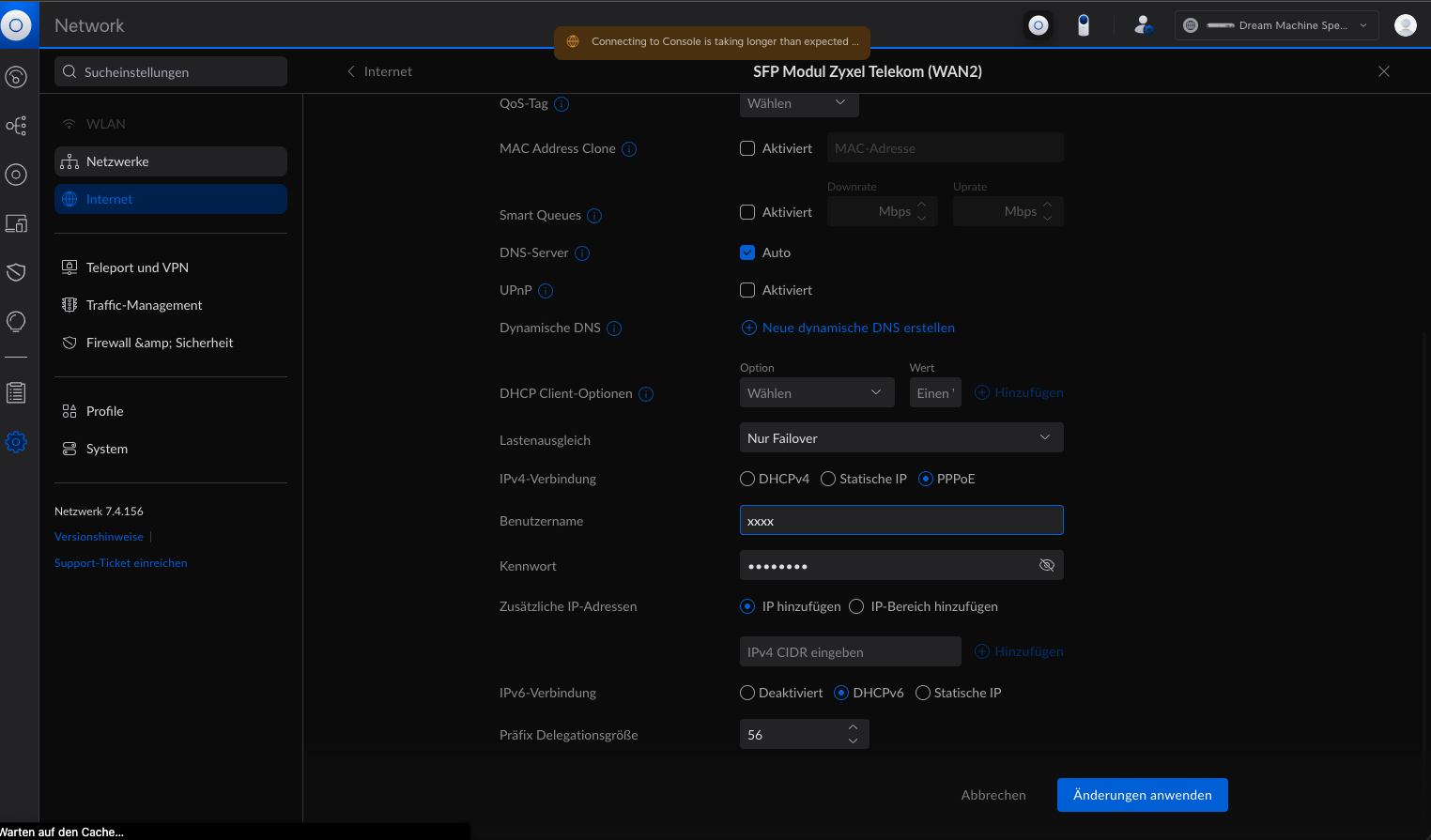Open the account avatar in top right
Viewport: 1431px width, 840px height.
(1406, 25)
